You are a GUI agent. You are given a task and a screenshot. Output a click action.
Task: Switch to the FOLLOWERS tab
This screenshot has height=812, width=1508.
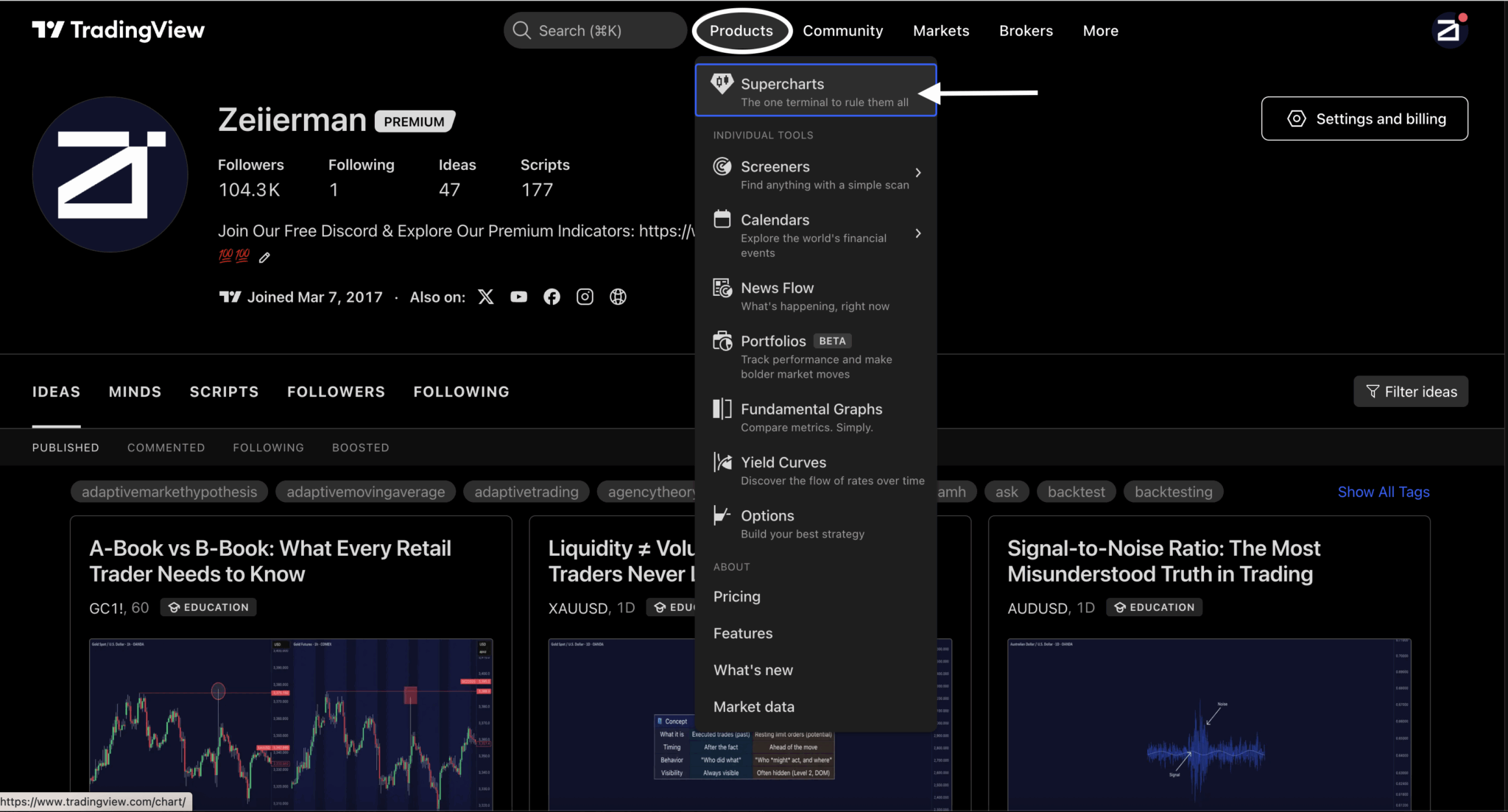[336, 392]
